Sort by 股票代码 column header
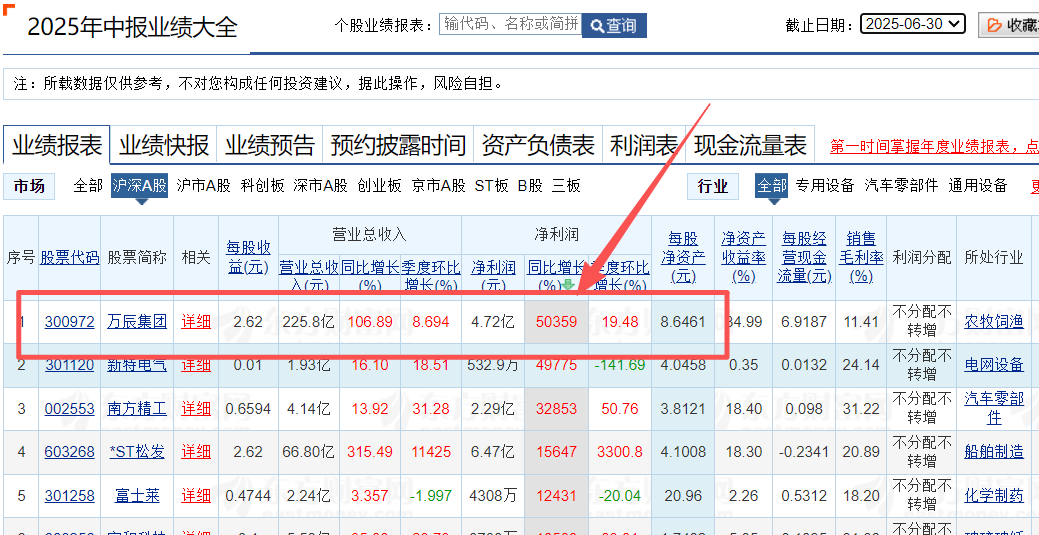The width and height of the screenshot is (1039, 535). coord(70,257)
